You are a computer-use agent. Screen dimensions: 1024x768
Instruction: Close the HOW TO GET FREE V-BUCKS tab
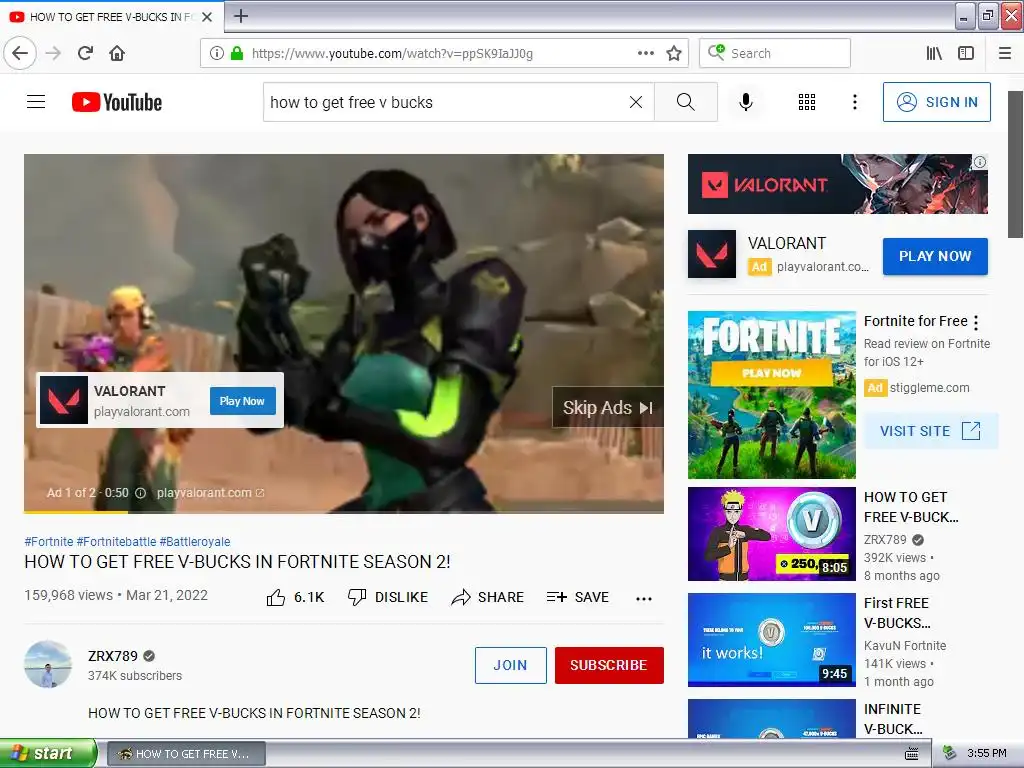click(207, 17)
